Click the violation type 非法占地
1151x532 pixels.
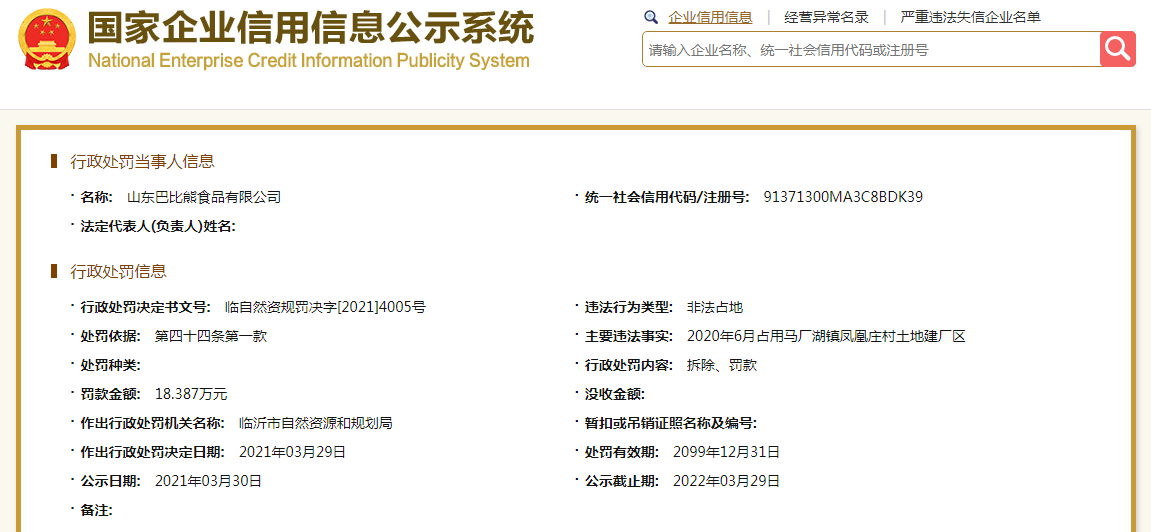[715, 307]
